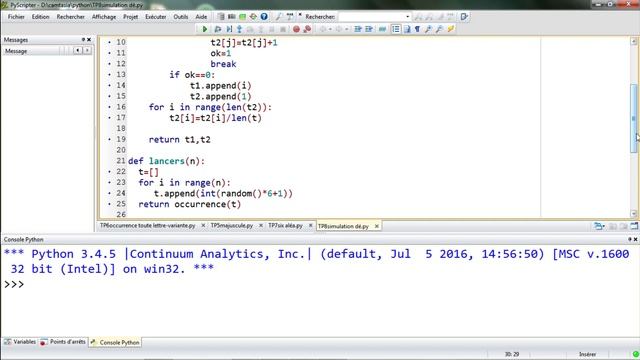Expand browse back history dropdown arrow
The width and height of the screenshot is (640, 360).
click(330, 29)
